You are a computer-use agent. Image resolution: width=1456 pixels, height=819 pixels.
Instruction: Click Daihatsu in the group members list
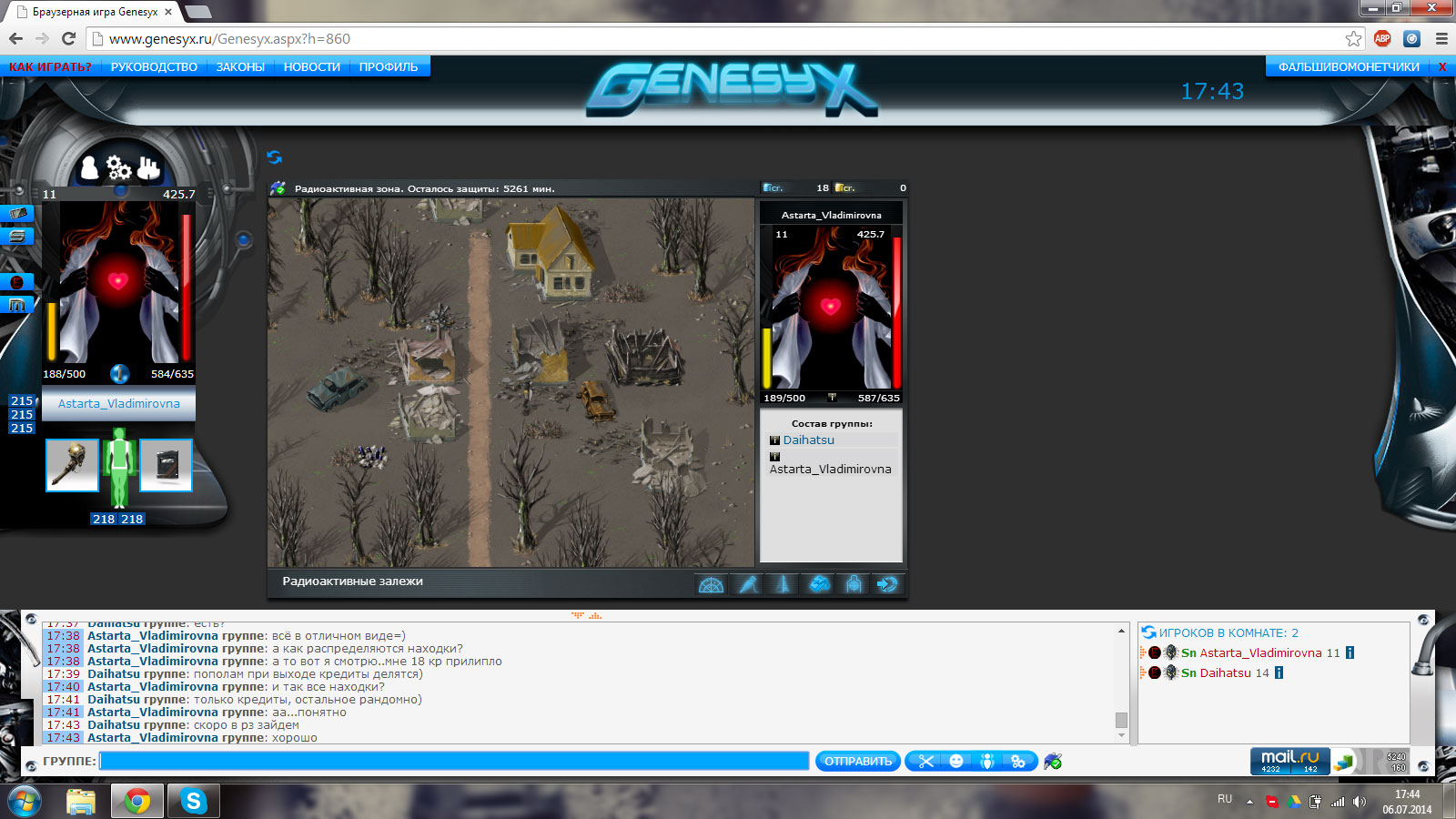point(809,440)
